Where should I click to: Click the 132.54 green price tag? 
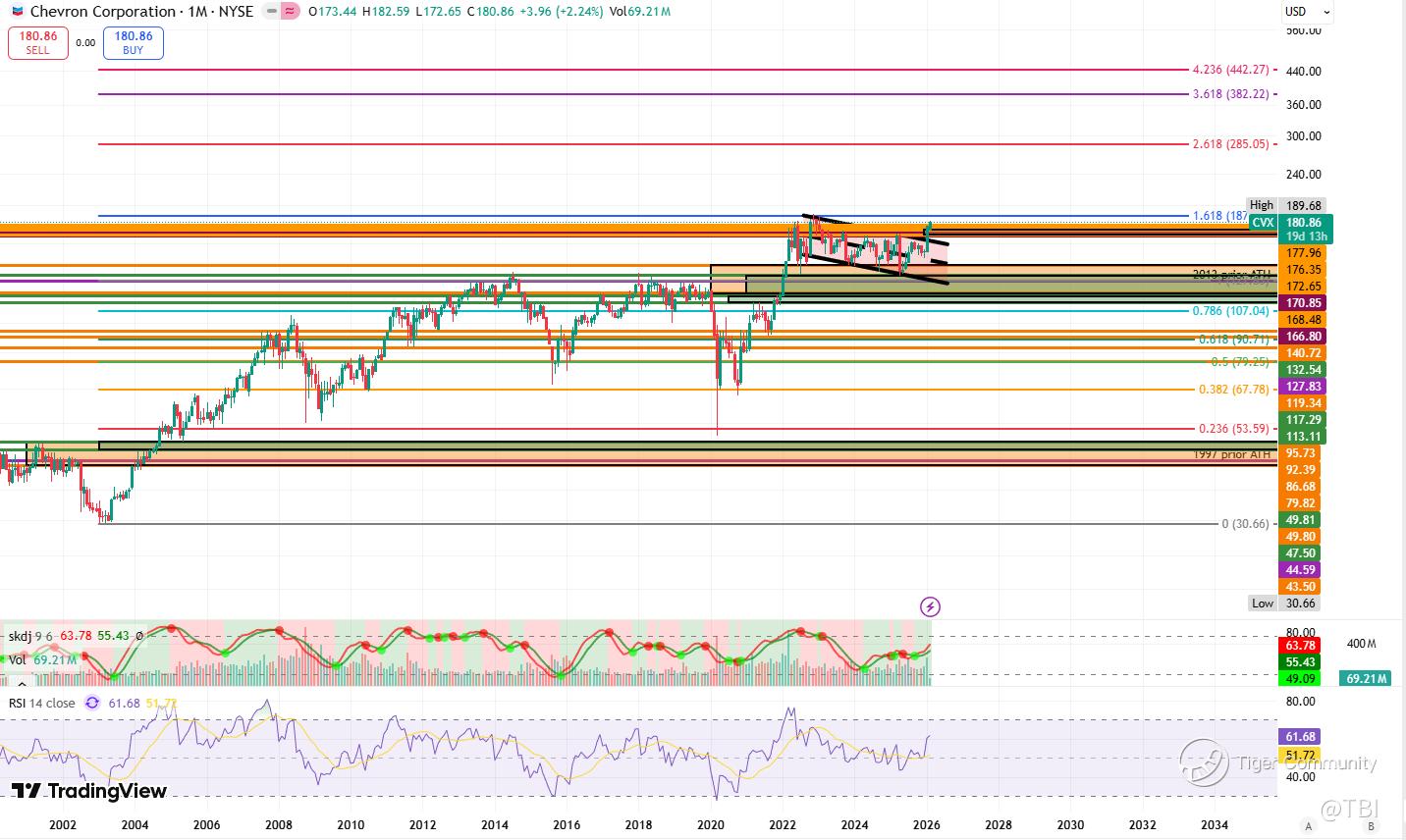coord(1303,370)
